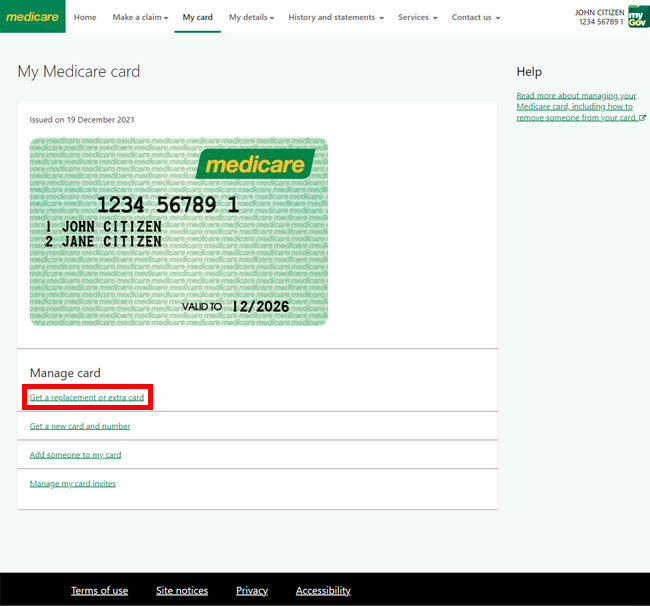The height and width of the screenshot is (606, 650).
Task: Click the JOHN CITIZEN account name in header
Action: pos(599,12)
